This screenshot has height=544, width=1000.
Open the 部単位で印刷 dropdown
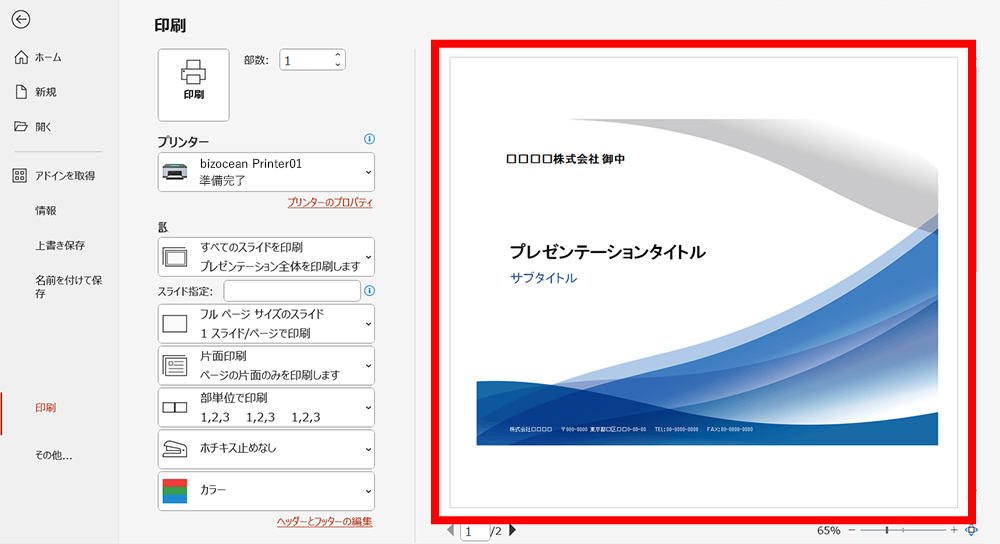(267, 407)
